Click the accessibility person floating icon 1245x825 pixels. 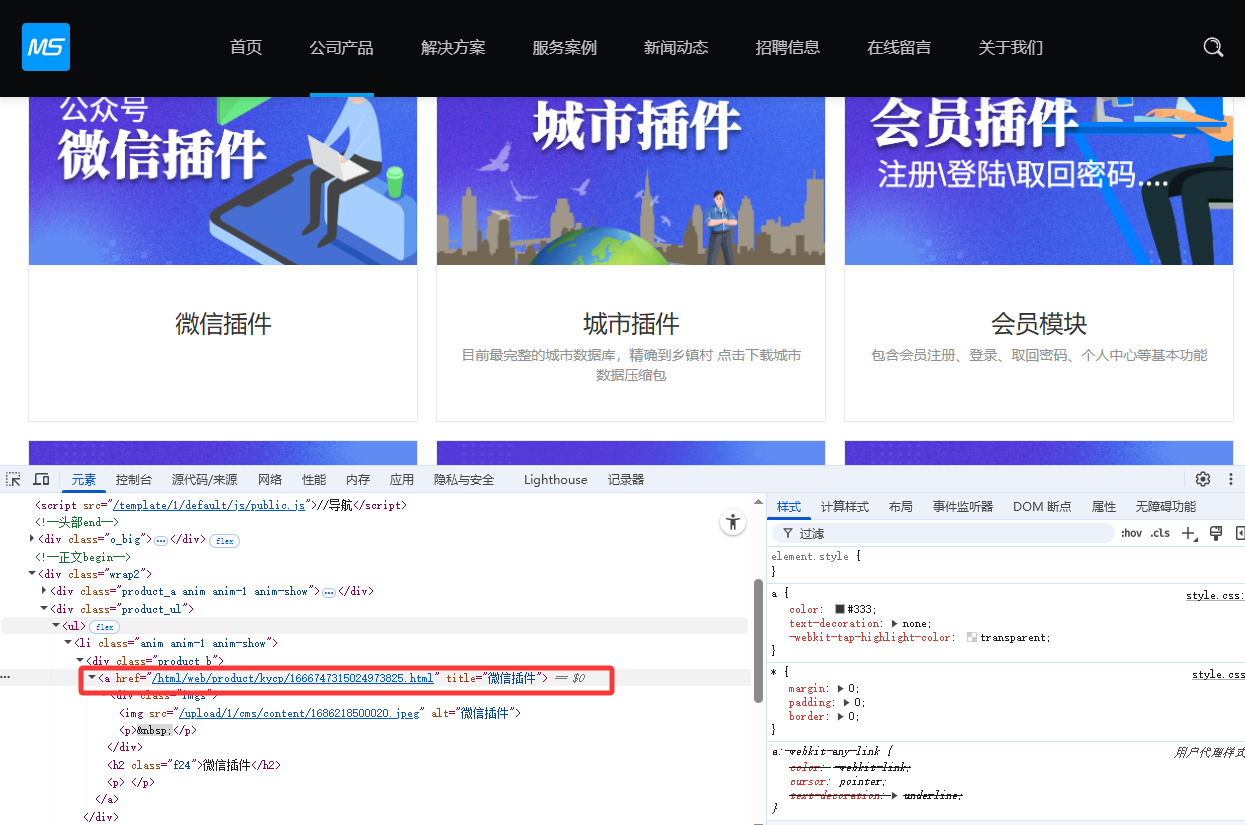(733, 522)
